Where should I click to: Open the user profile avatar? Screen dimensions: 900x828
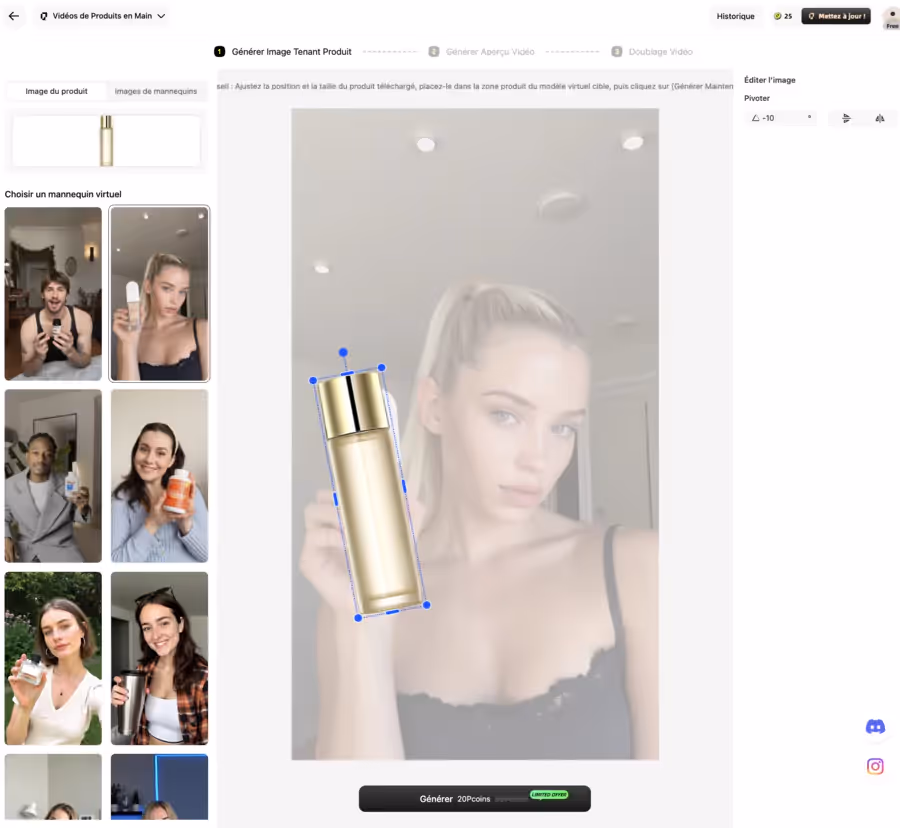(892, 18)
